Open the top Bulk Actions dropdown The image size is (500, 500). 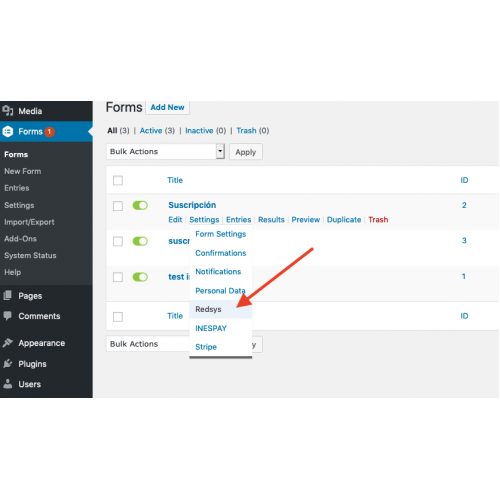165,152
